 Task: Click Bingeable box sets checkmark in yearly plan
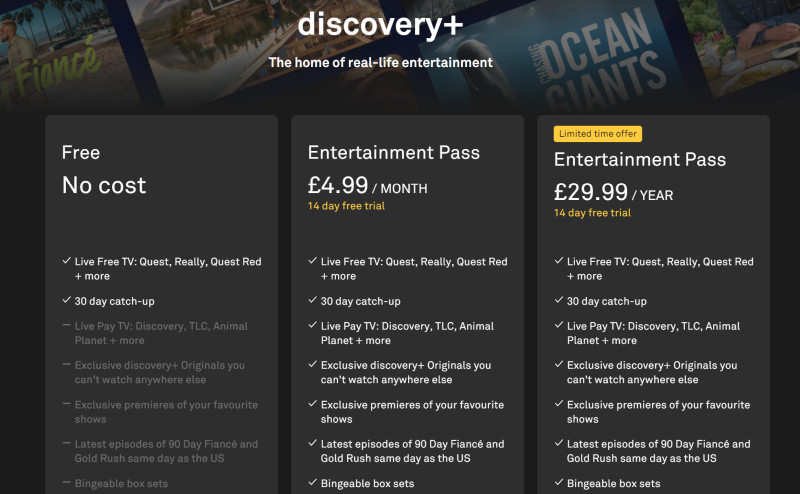pos(559,482)
